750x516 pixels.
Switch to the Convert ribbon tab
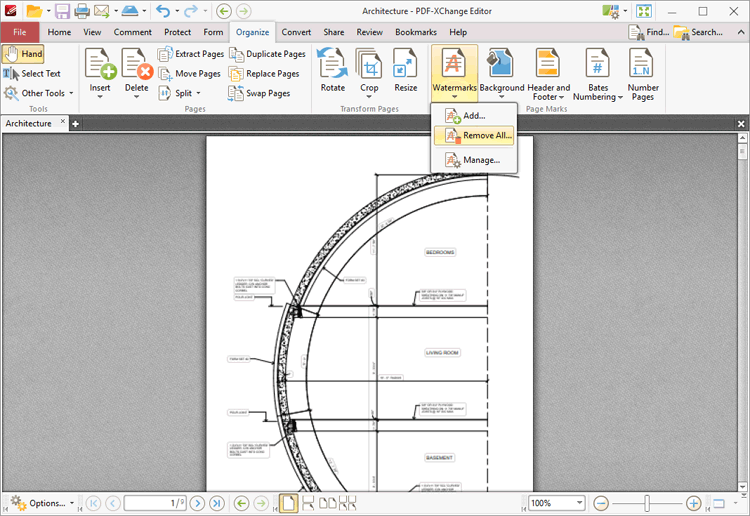(296, 32)
